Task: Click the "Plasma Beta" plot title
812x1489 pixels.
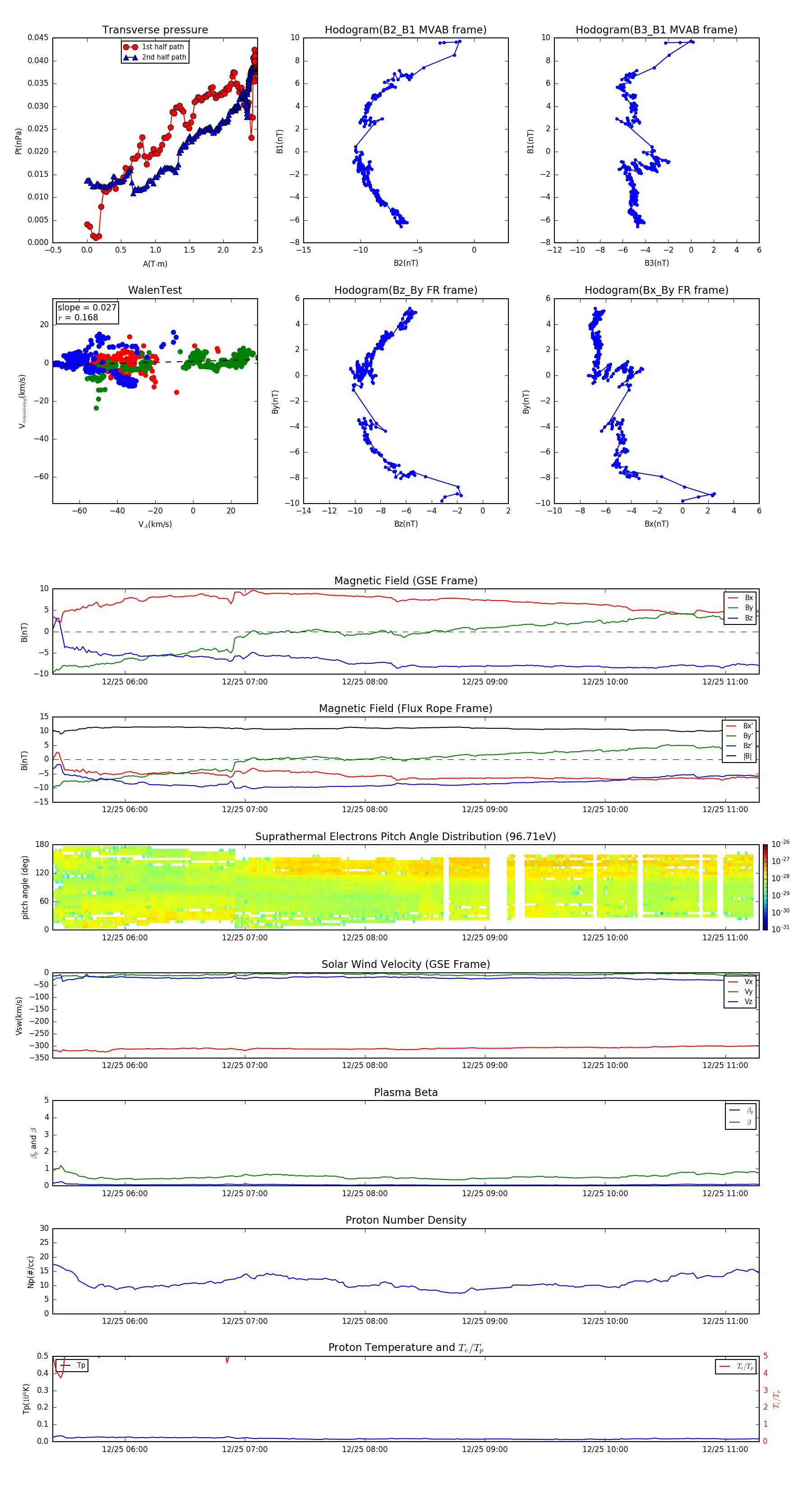Action: [406, 1092]
